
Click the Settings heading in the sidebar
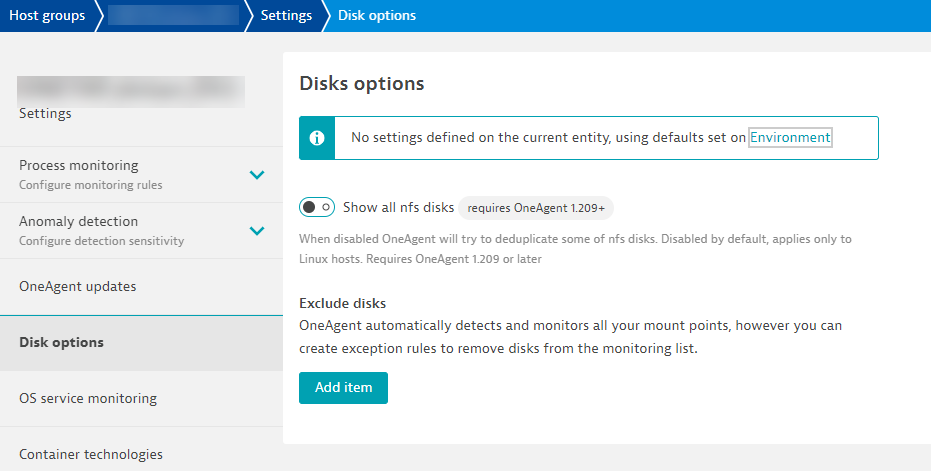pos(45,114)
